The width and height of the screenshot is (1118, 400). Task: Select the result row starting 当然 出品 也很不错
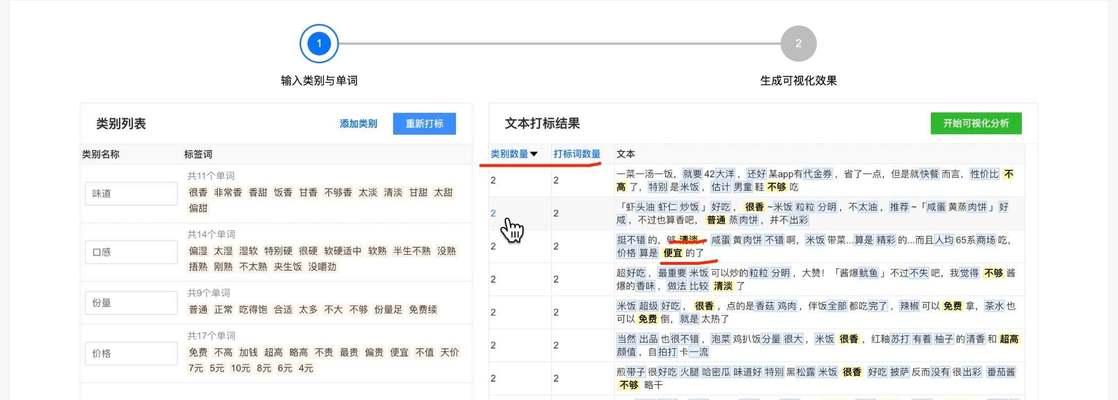tap(757, 345)
